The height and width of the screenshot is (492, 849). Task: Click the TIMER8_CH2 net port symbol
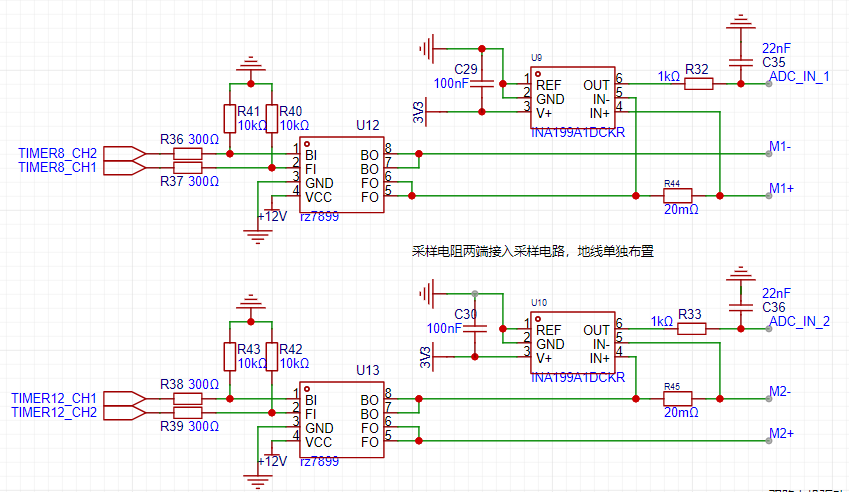[125, 154]
